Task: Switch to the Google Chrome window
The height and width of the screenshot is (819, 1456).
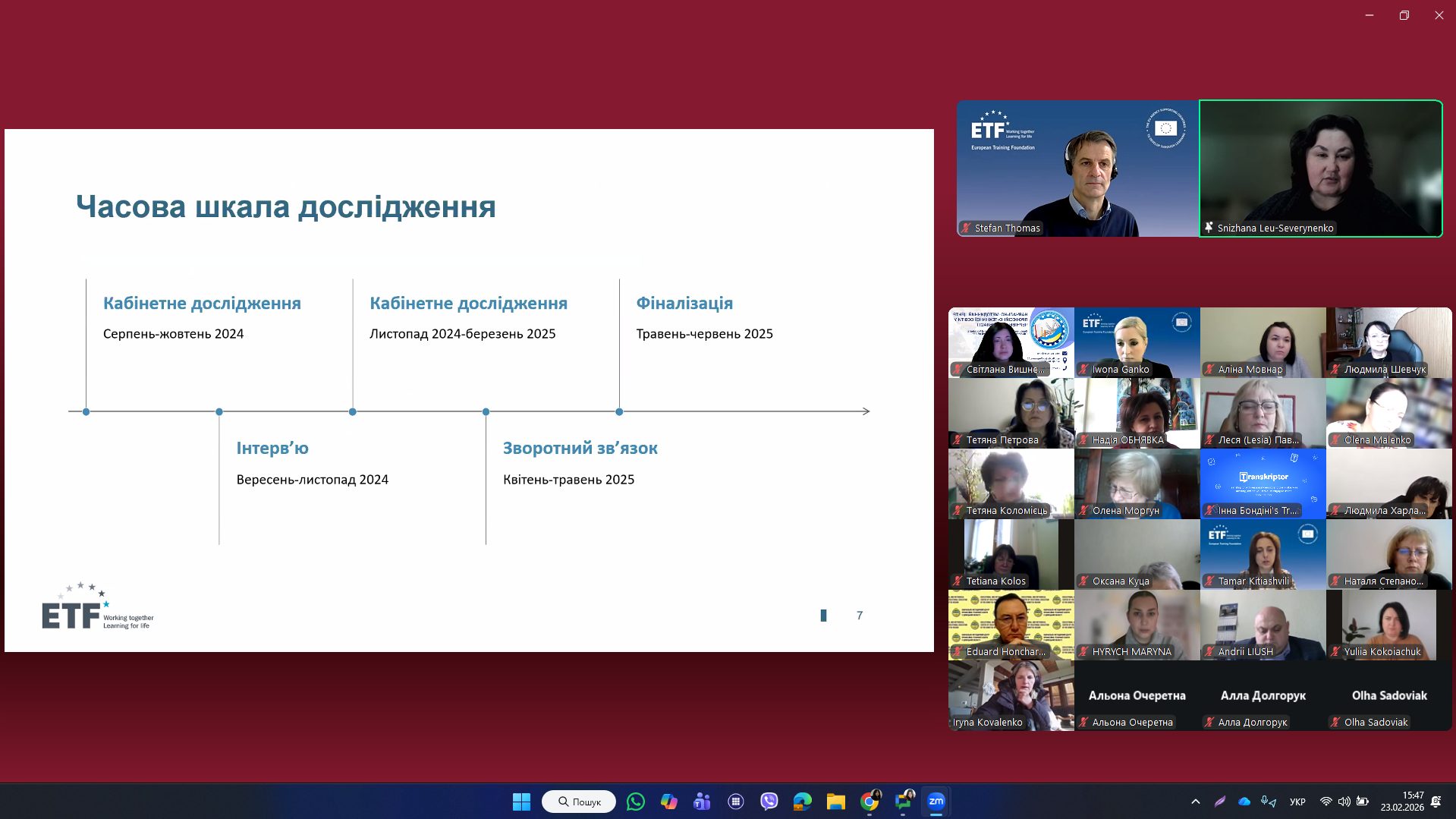Action: point(870,802)
